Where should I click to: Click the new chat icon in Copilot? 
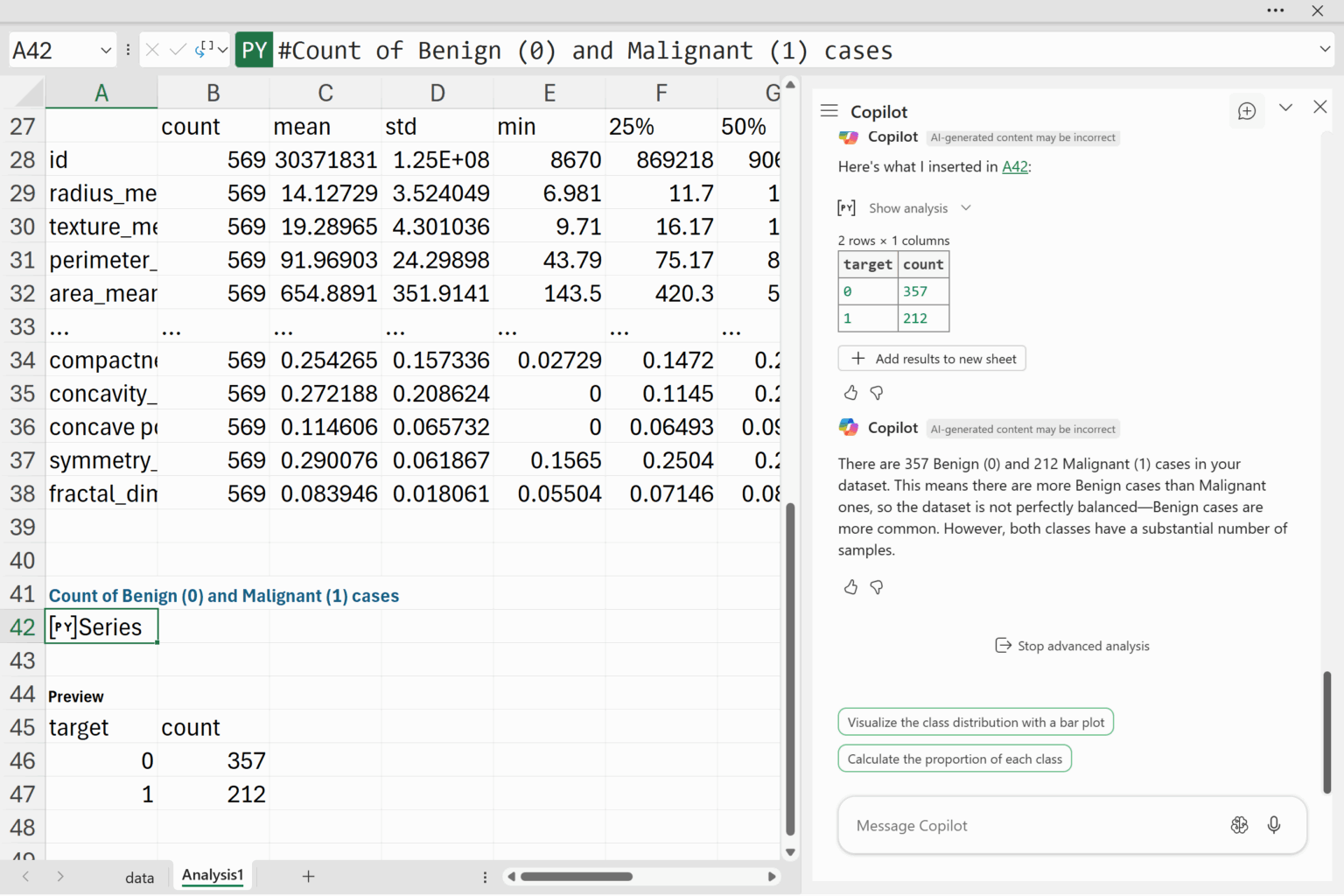click(1247, 111)
